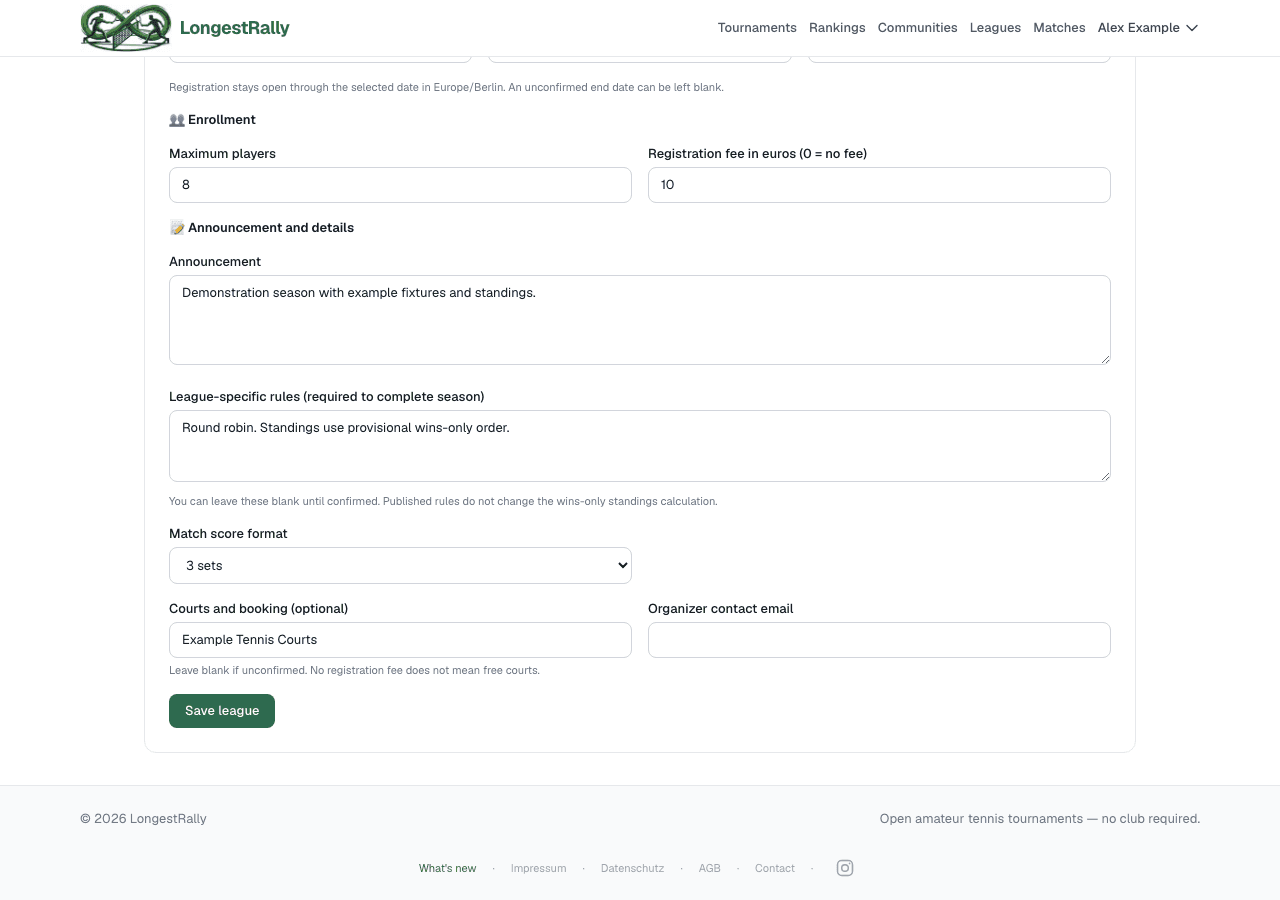
Task: Open the Contact footer link
Action: [775, 868]
